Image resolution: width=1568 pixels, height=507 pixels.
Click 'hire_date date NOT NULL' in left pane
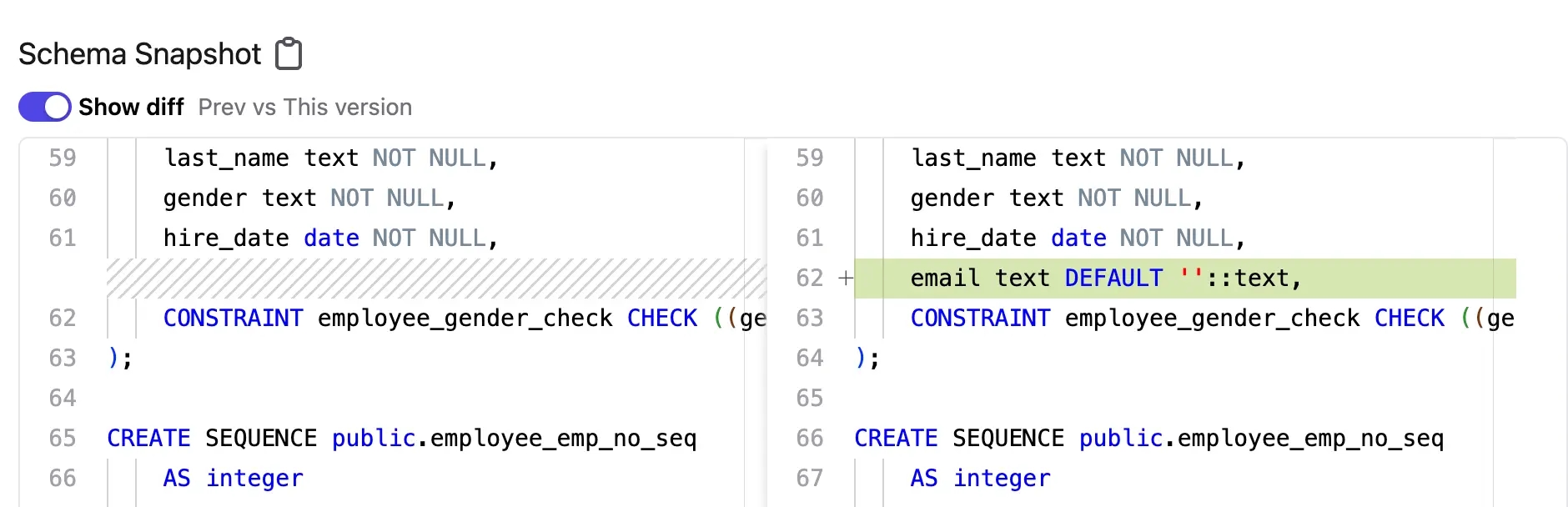331,238
